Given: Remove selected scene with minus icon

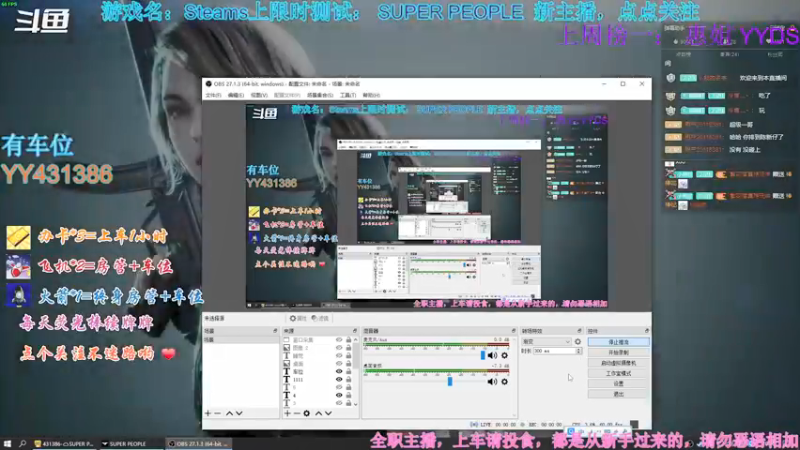Looking at the screenshot, I should coord(217,413).
